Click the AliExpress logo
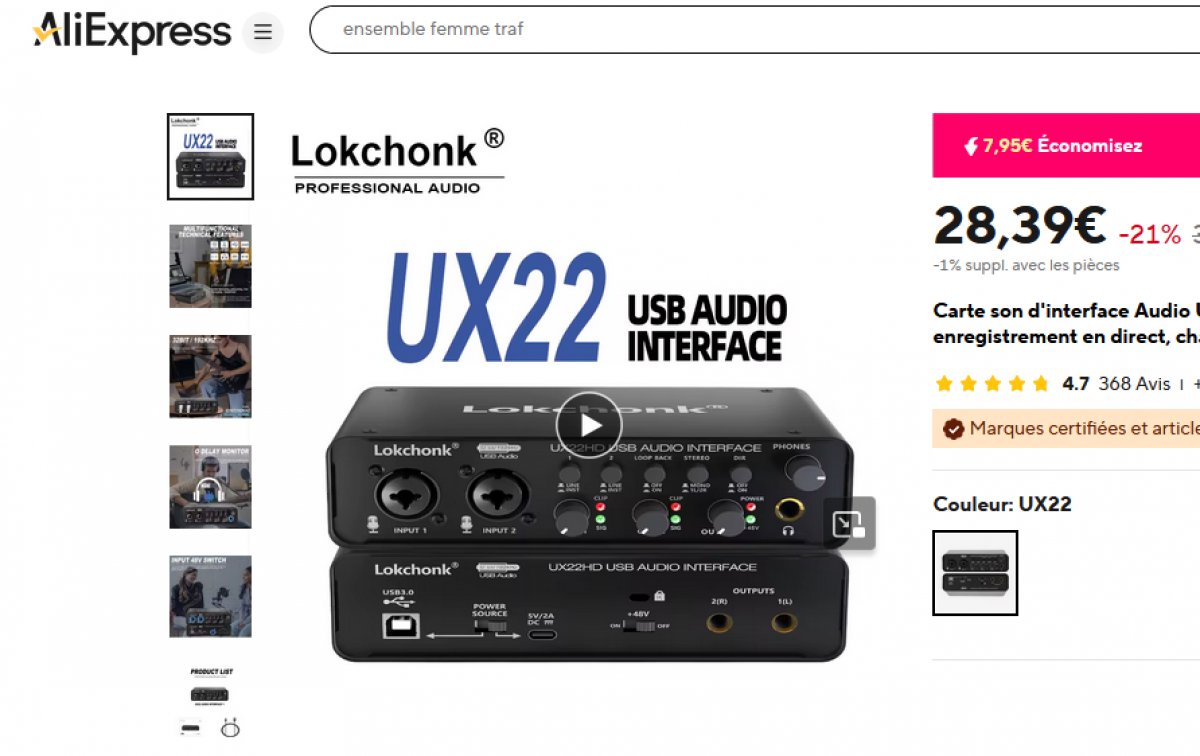The image size is (1200, 756). pyautogui.click(x=132, y=32)
